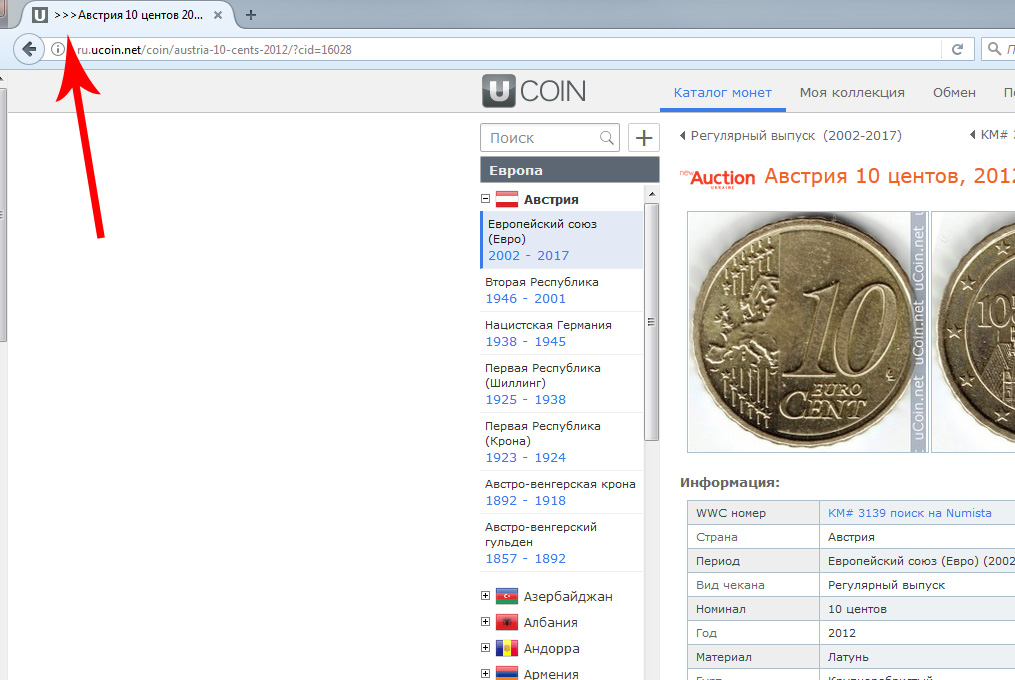
Task: Click the Регулярный выпуск (2002-2017) back link
Action: [x=790, y=135]
